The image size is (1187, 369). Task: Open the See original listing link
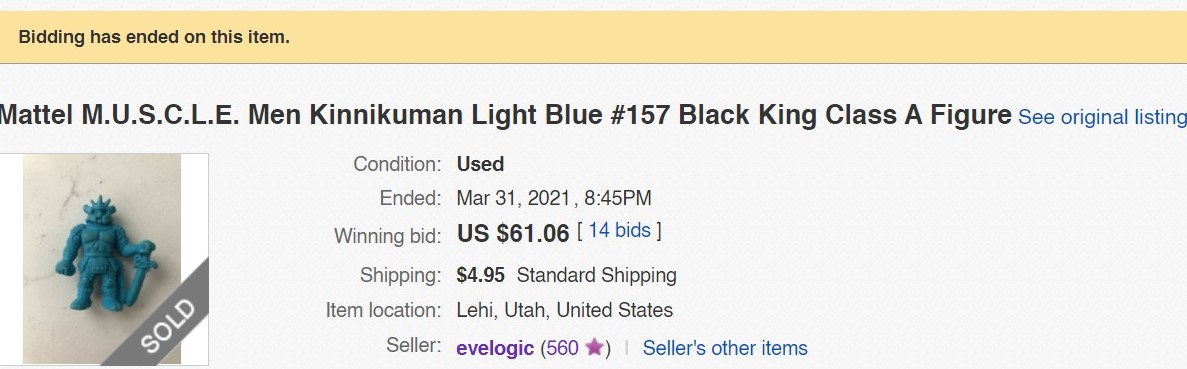[x=1102, y=117]
